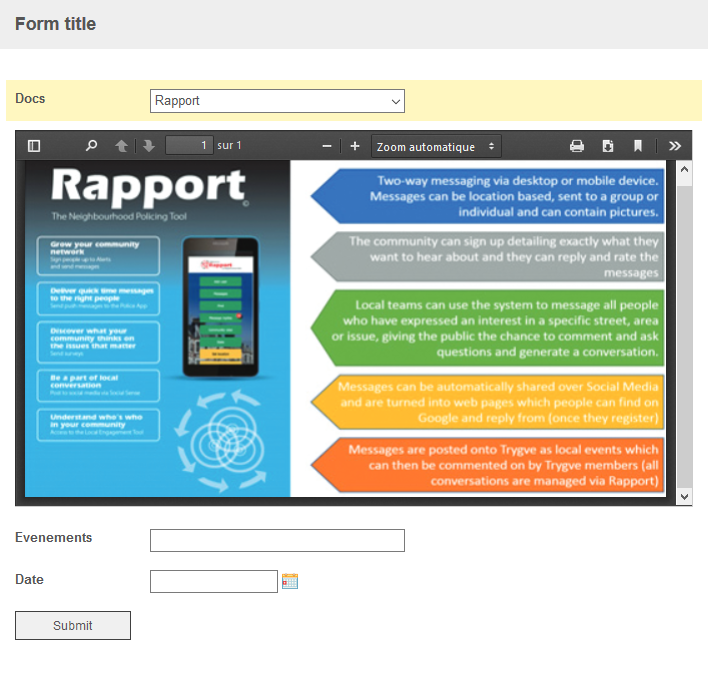Open the Docs dropdown showing Rapport
The height and width of the screenshot is (682, 708).
point(277,101)
